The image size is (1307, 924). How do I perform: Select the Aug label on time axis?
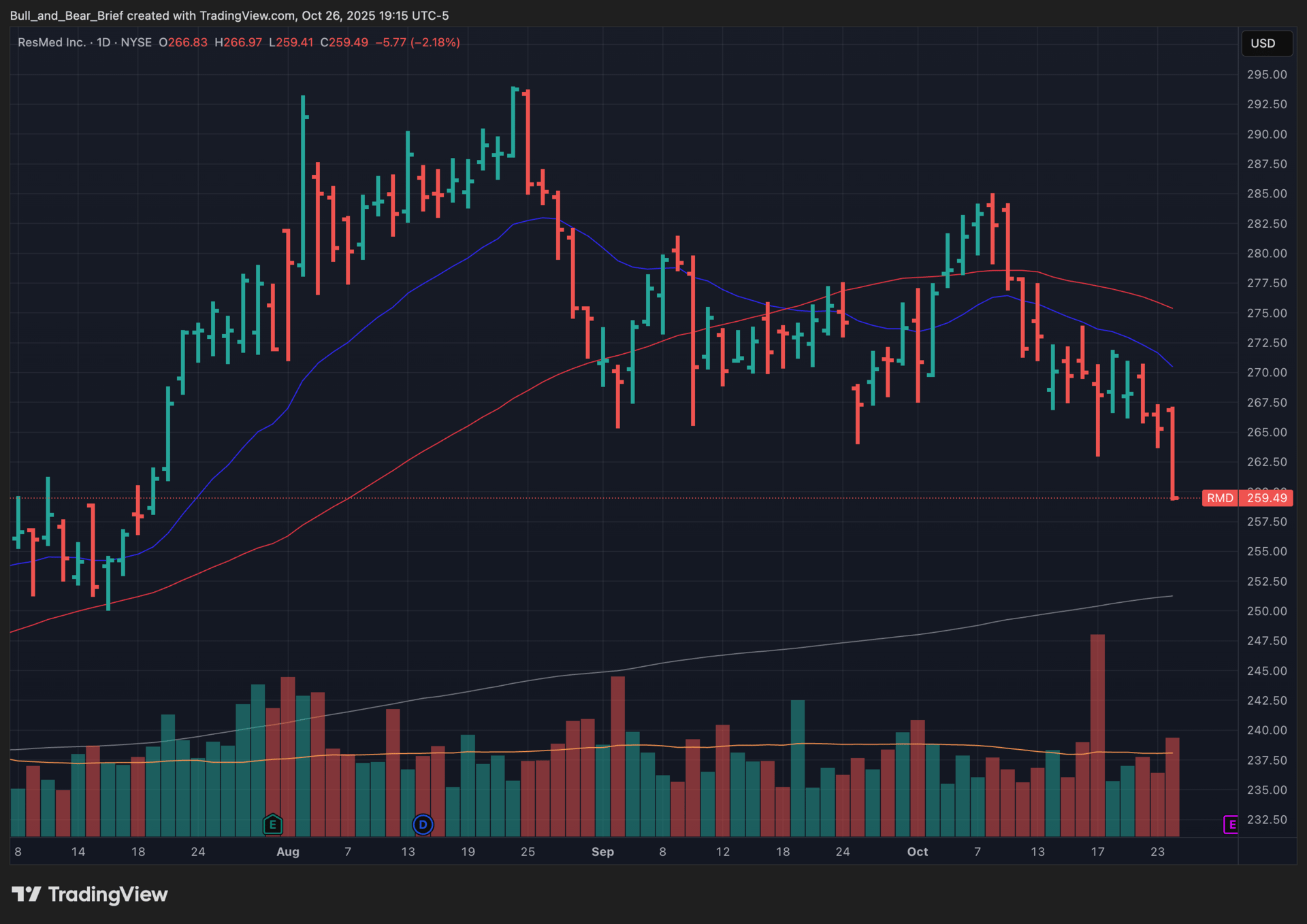point(288,852)
